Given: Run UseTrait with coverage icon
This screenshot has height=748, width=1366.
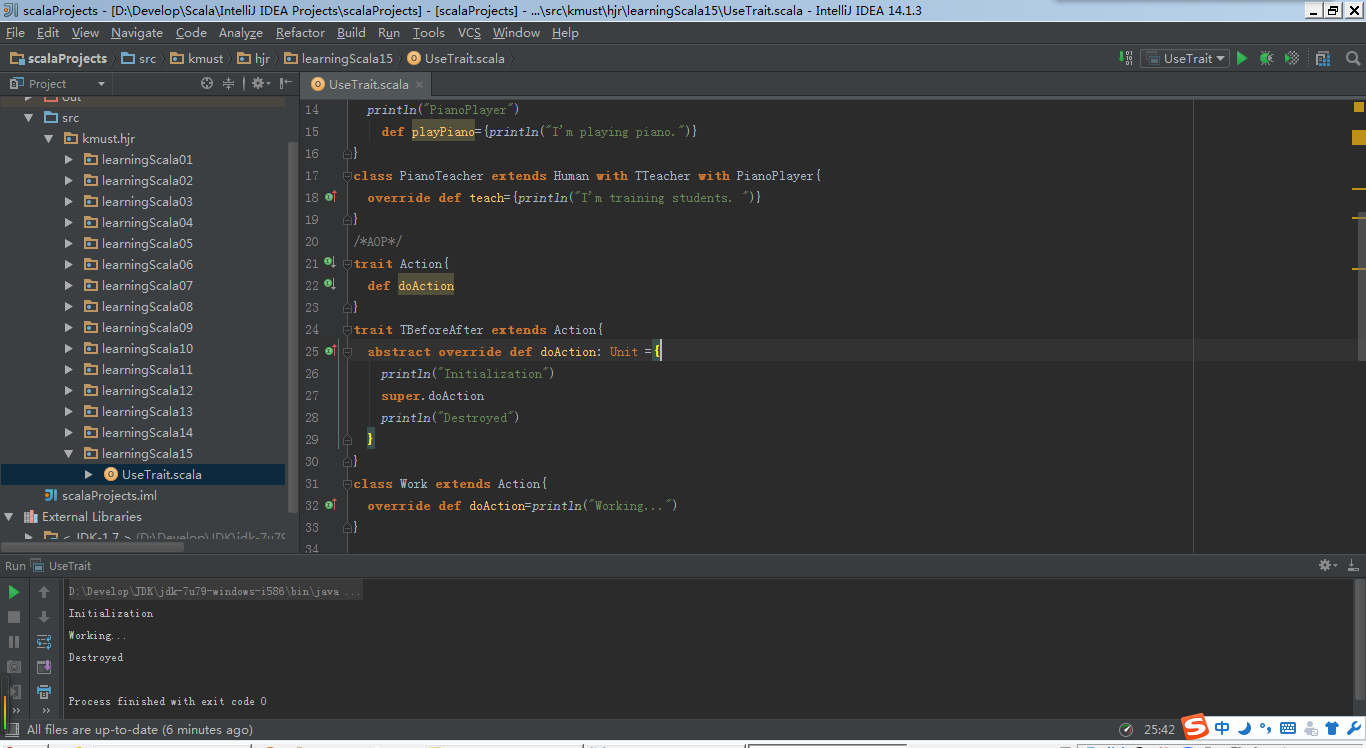Looking at the screenshot, I should [1292, 59].
